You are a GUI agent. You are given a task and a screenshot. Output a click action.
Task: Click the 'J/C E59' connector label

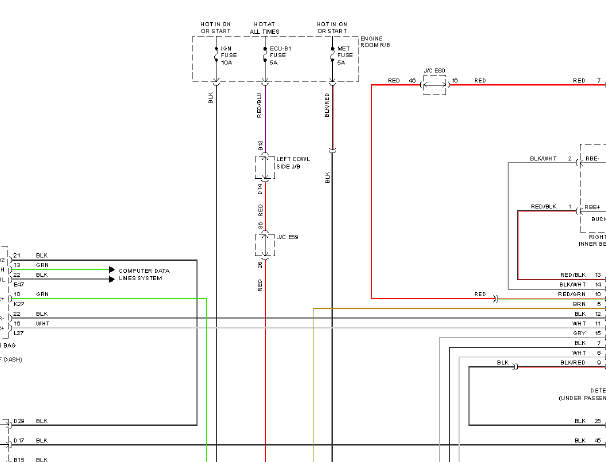[x=288, y=237]
